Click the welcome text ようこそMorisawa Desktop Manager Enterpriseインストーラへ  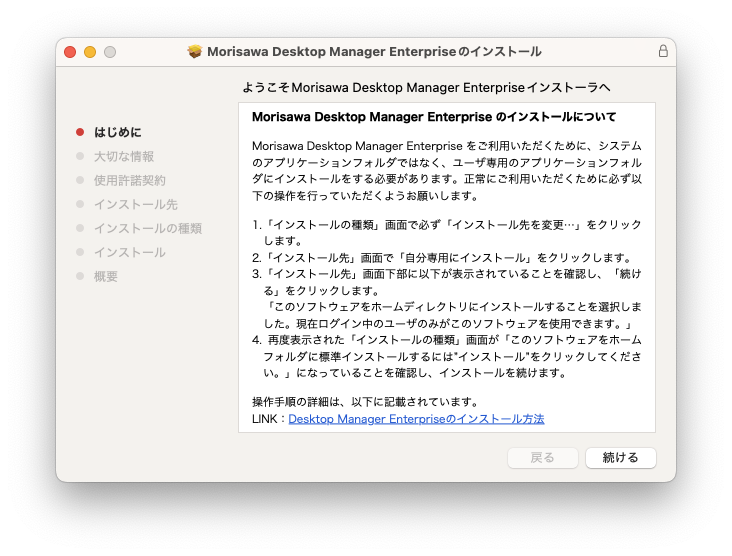point(426,87)
